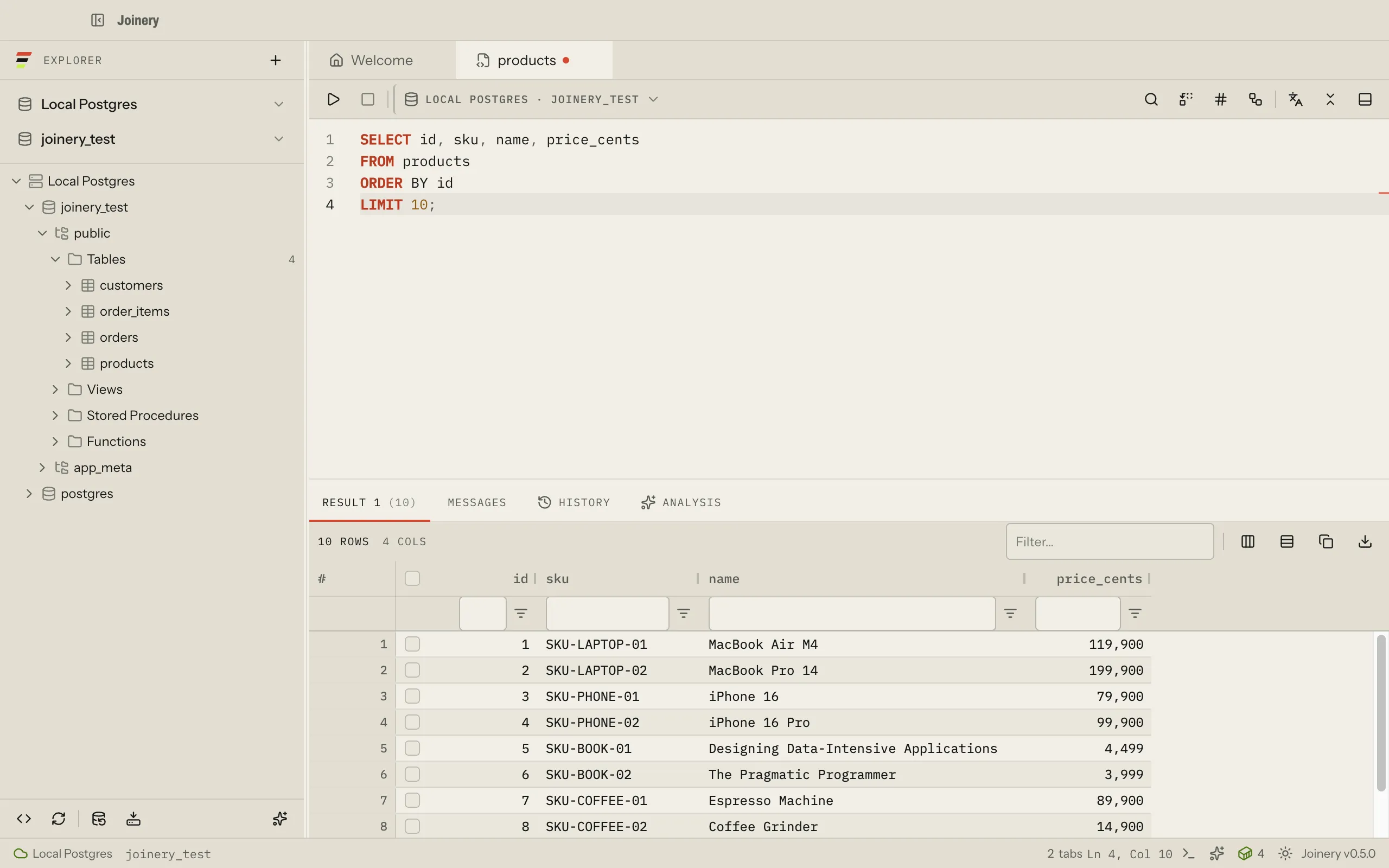Screen dimensions: 1389x868
Task: Toggle theme with sun icon
Action: pos(1285,854)
